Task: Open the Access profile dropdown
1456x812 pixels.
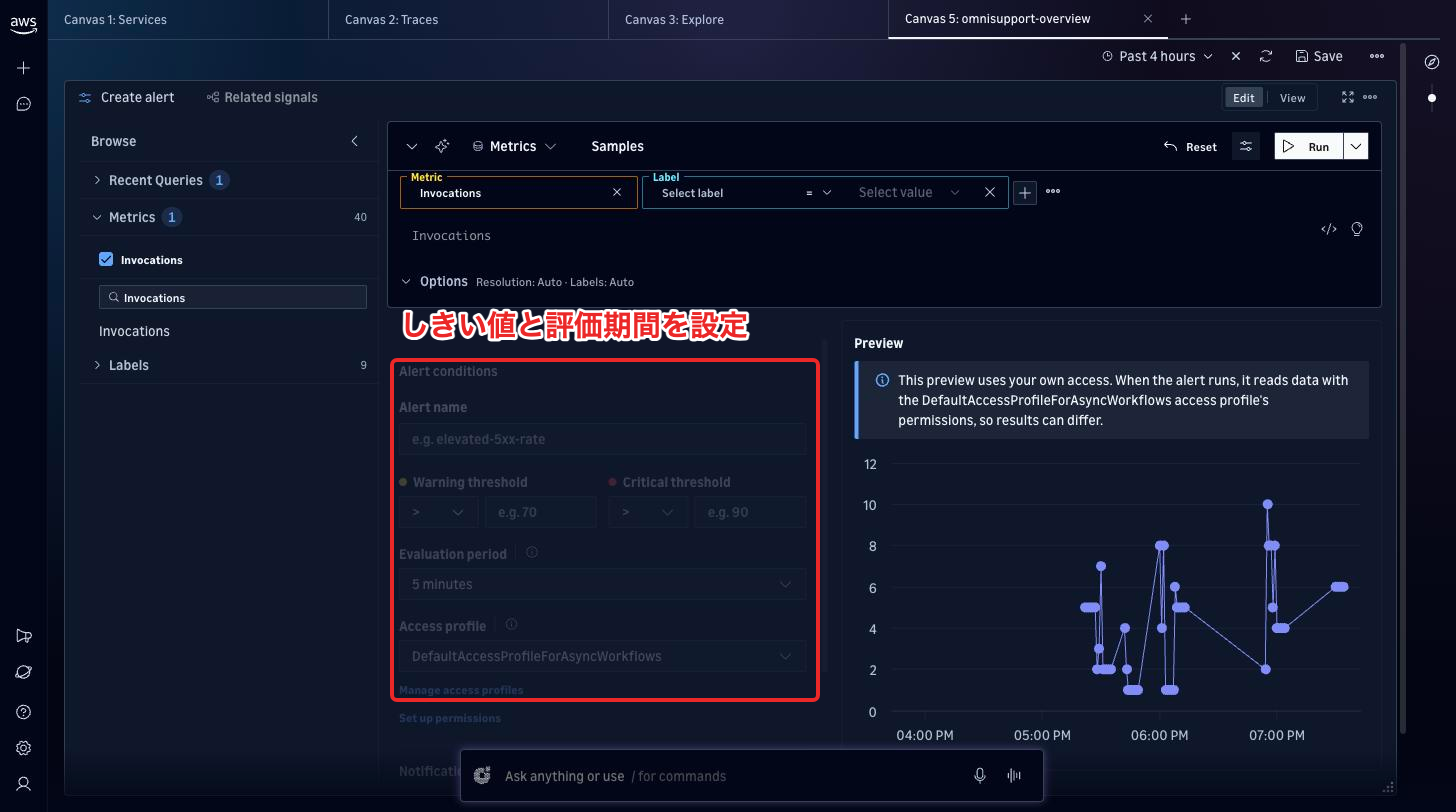Action: (602, 656)
